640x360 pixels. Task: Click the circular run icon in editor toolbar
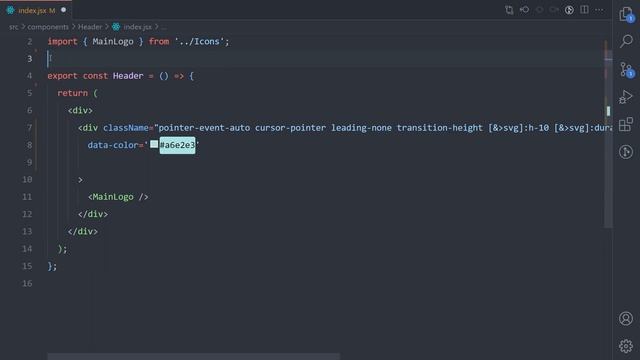569,10
